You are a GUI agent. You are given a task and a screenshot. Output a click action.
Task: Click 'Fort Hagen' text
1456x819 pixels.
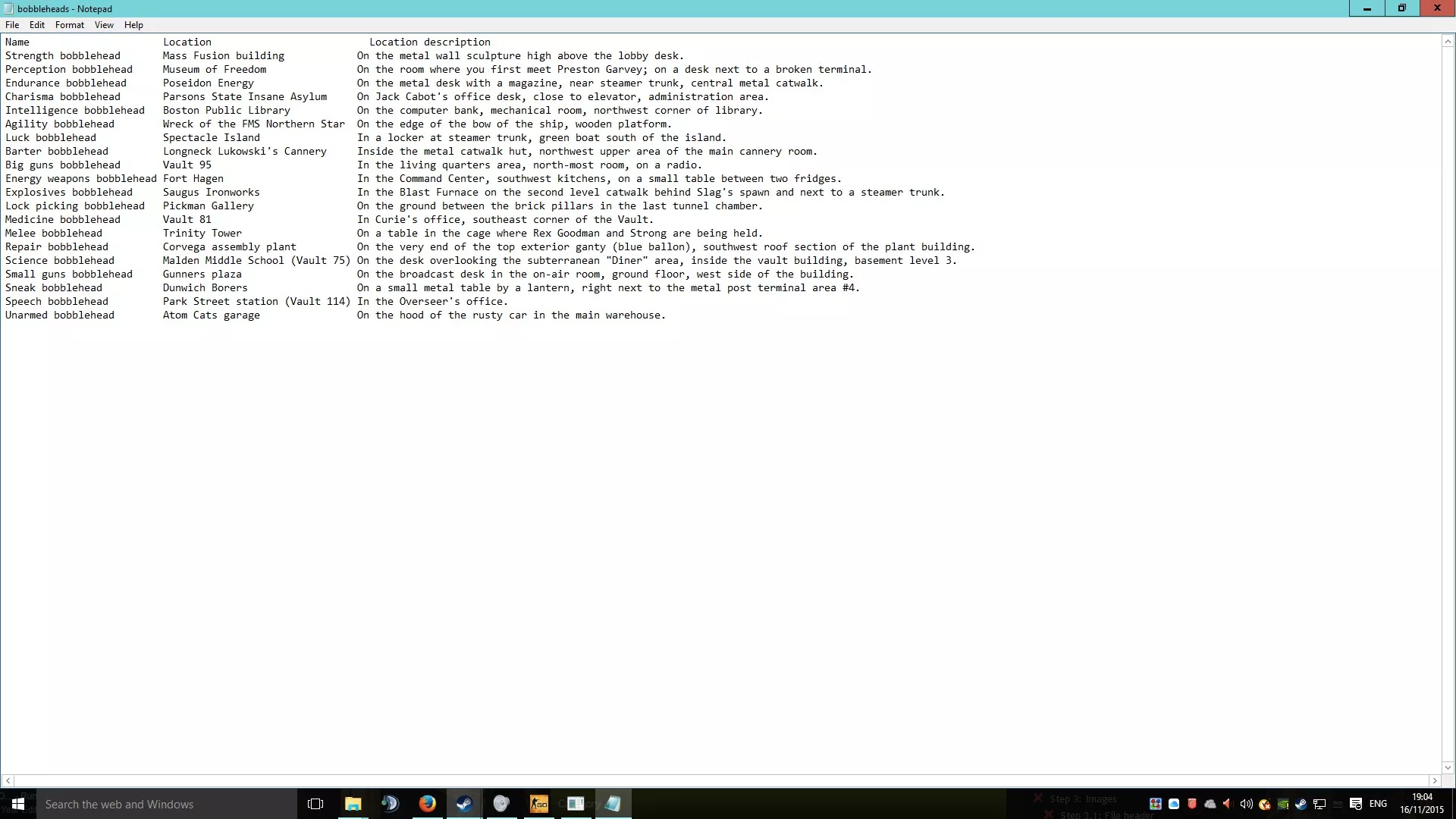pyautogui.click(x=193, y=179)
